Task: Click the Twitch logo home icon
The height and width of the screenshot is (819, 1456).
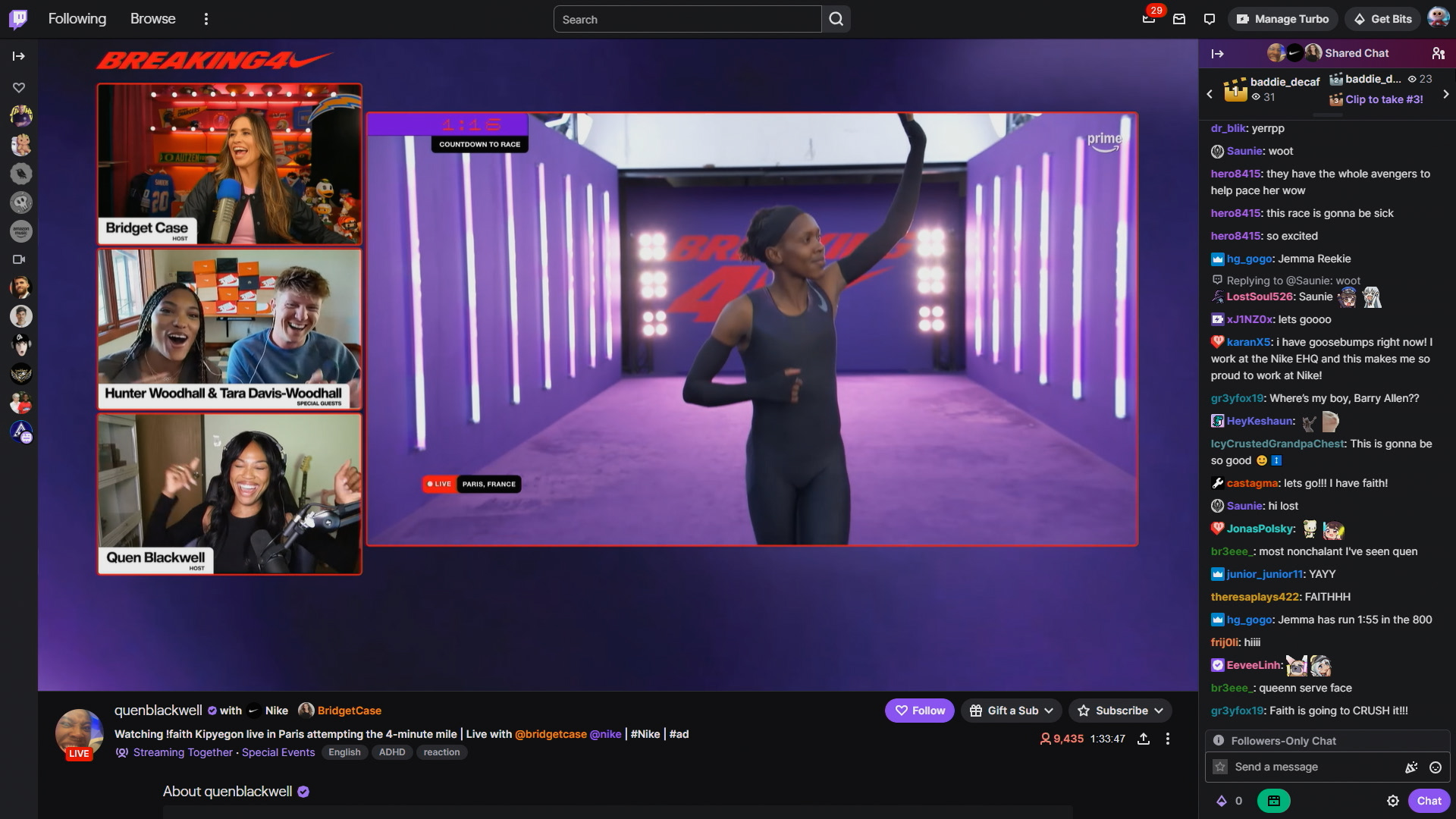Action: point(18,19)
